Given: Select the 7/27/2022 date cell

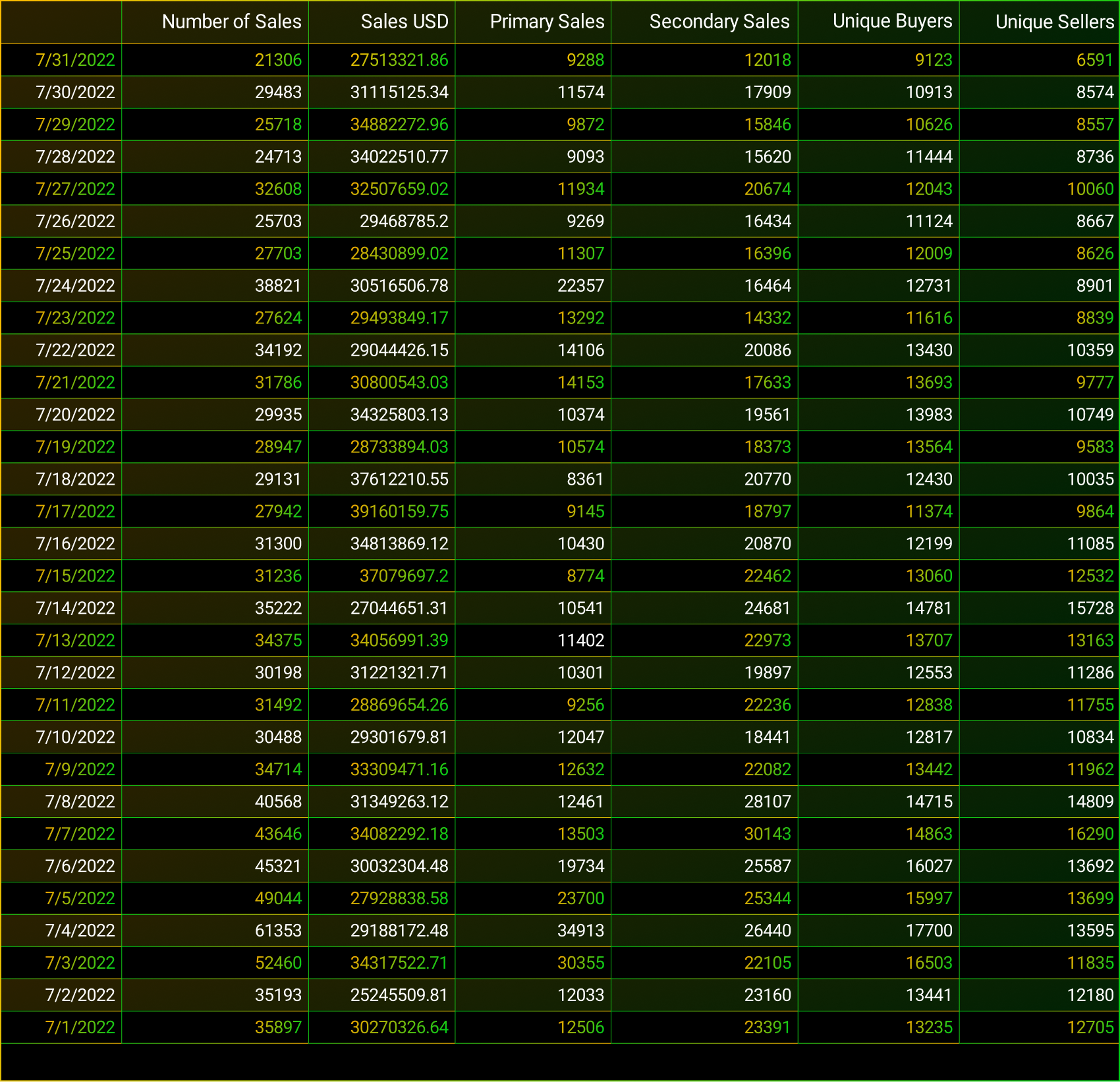Looking at the screenshot, I should pyautogui.click(x=61, y=189).
